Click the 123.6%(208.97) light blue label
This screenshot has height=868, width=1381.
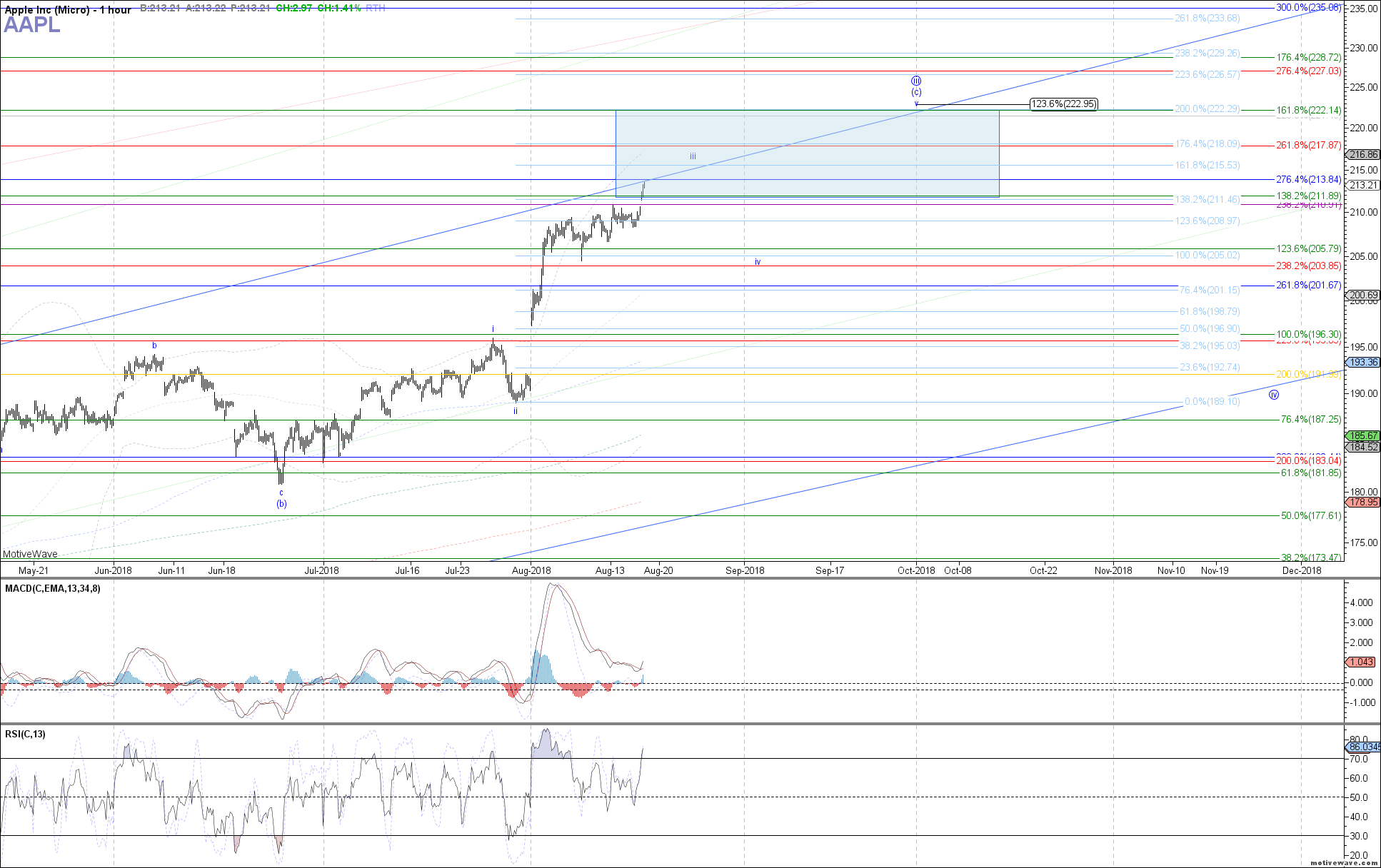pyautogui.click(x=1207, y=221)
